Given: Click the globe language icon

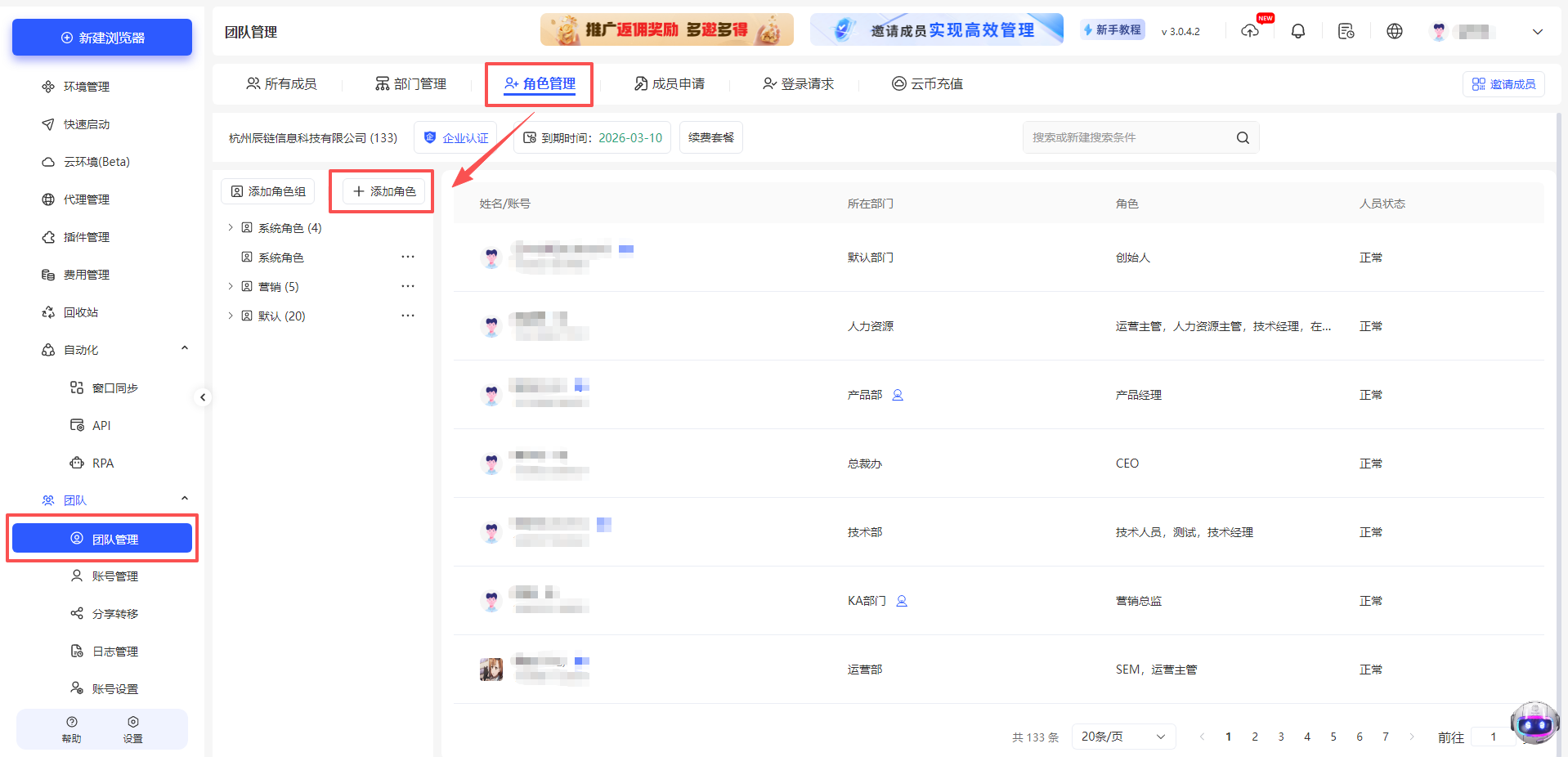Looking at the screenshot, I should 1394,31.
